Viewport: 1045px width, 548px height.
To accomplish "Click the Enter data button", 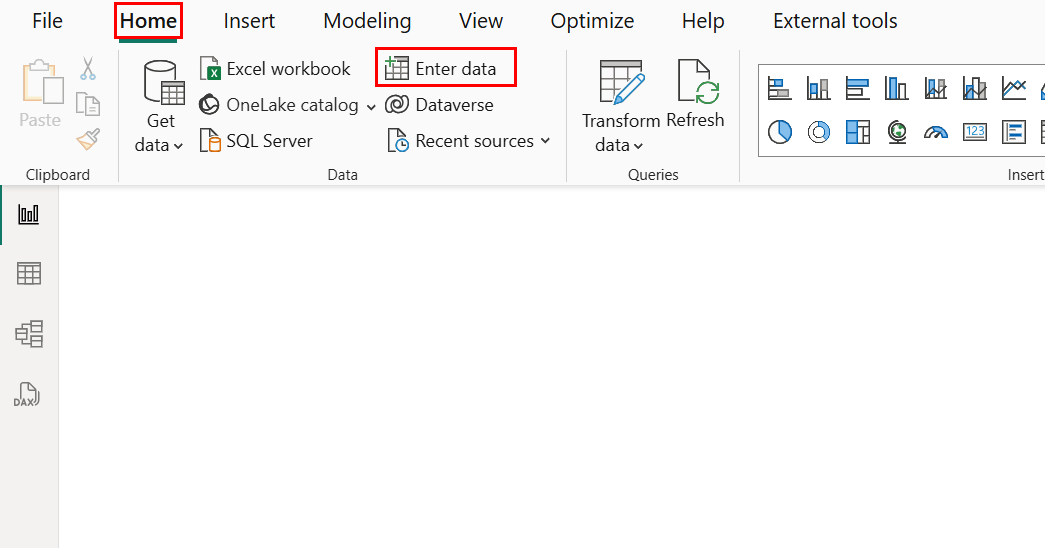I will [441, 68].
